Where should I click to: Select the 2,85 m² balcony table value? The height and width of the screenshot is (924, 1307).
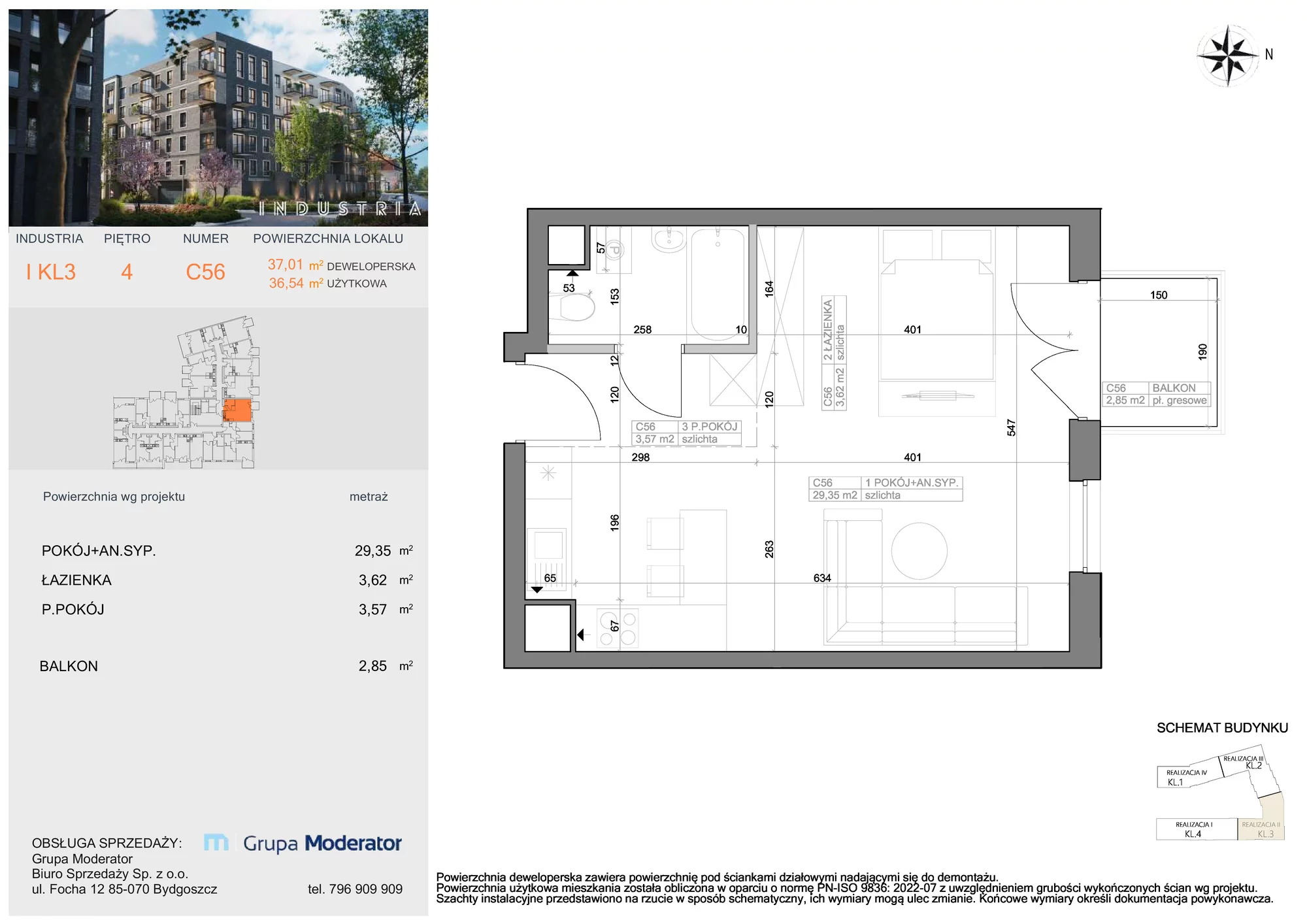pyautogui.click(x=386, y=666)
